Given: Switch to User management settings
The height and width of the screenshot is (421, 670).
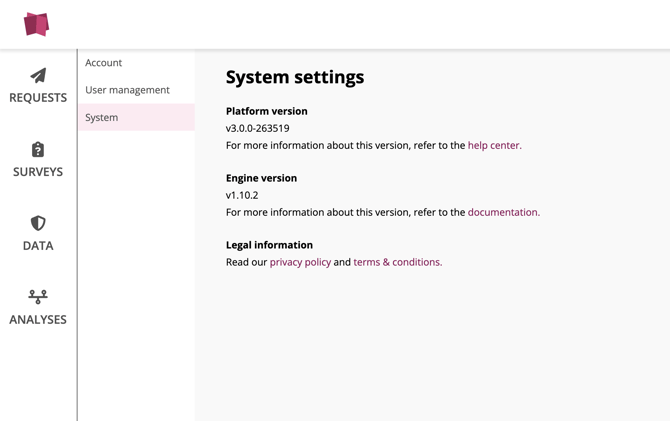Looking at the screenshot, I should pyautogui.click(x=127, y=90).
